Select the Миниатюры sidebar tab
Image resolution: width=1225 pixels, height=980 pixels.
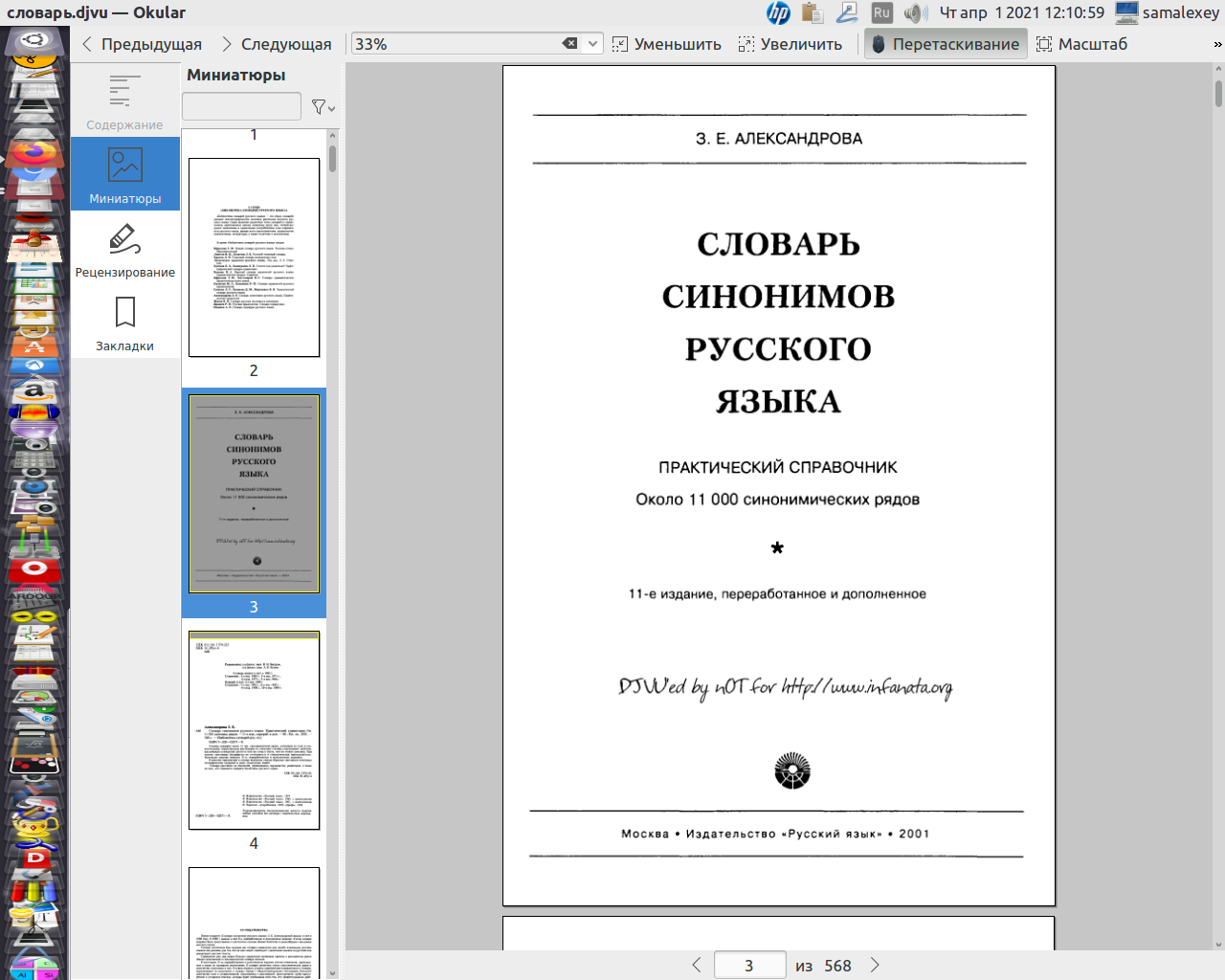pyautogui.click(x=124, y=174)
